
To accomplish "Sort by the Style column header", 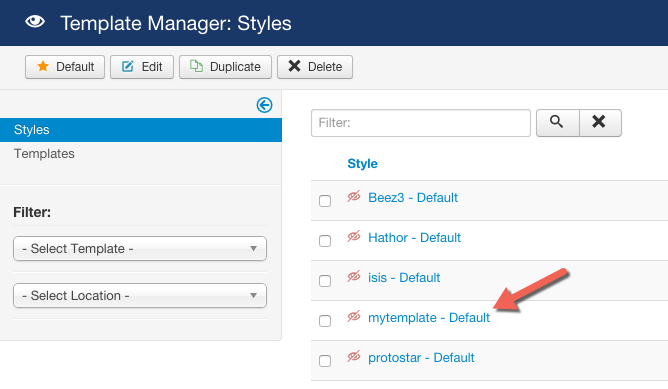I will [363, 164].
